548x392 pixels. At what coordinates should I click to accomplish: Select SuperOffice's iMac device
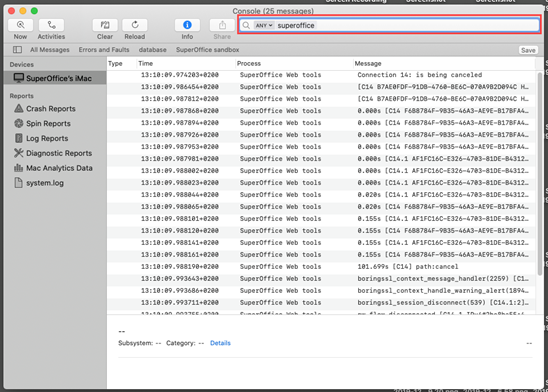click(55, 78)
